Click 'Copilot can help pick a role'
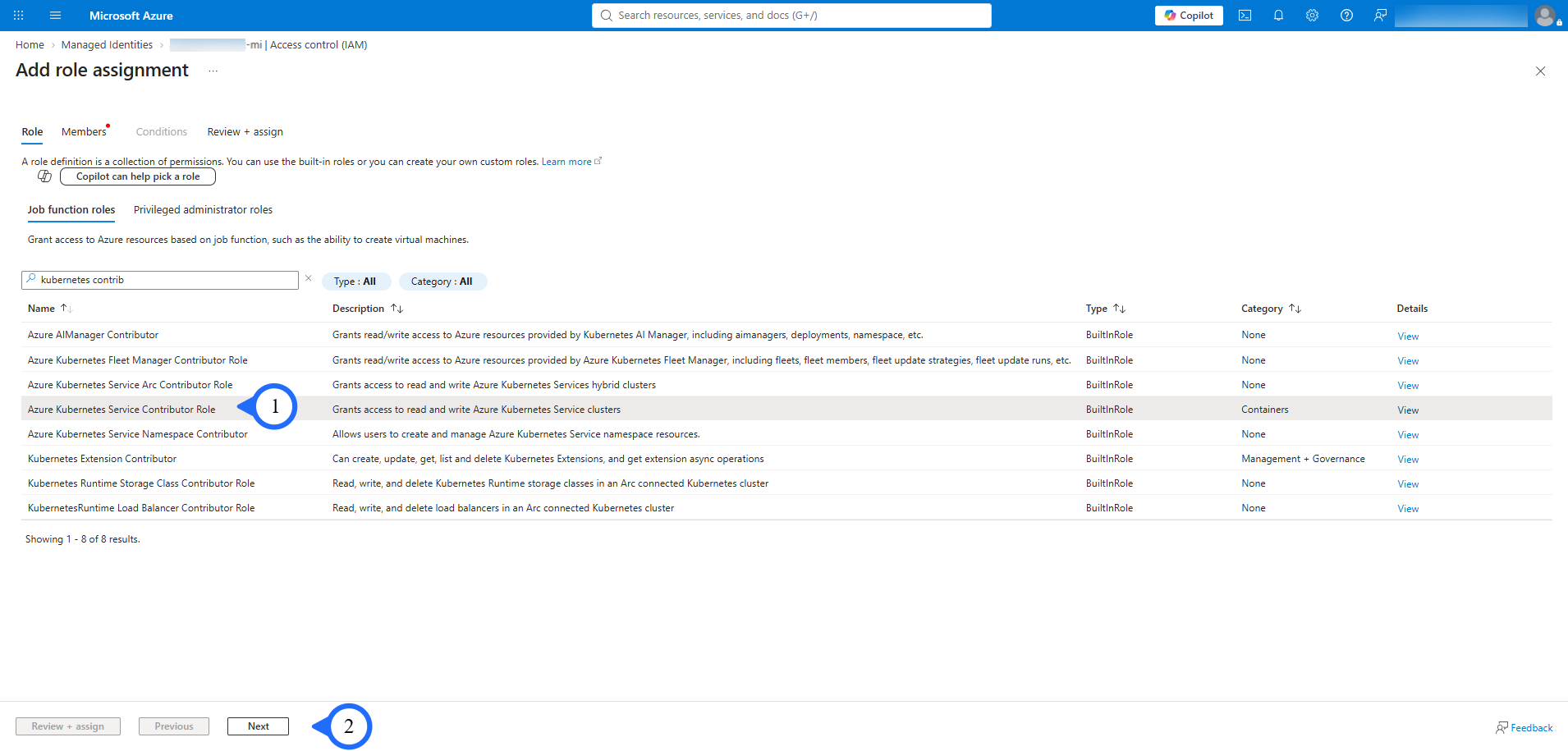Image resolution: width=1568 pixels, height=751 pixels. point(138,176)
